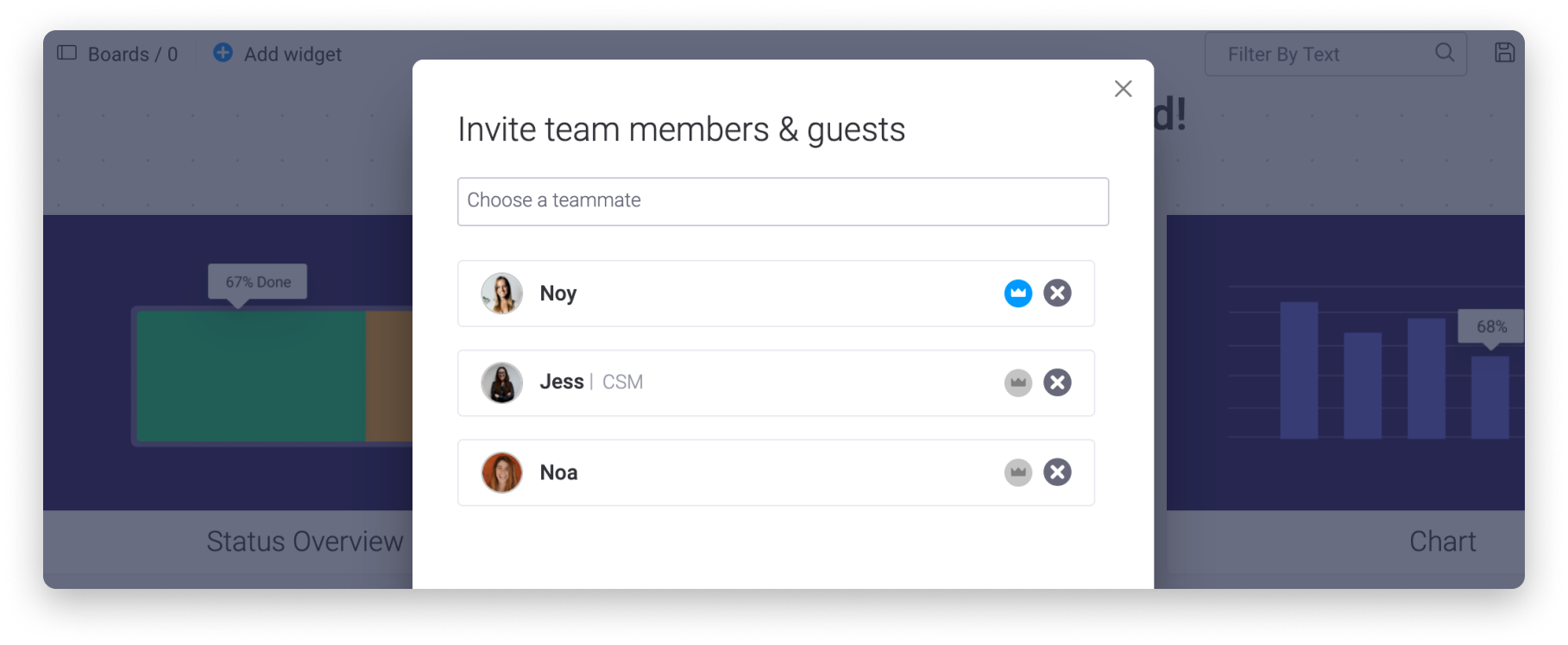Click the green segment of status bar
Viewport: 1568px width, 645px height.
(x=250, y=376)
